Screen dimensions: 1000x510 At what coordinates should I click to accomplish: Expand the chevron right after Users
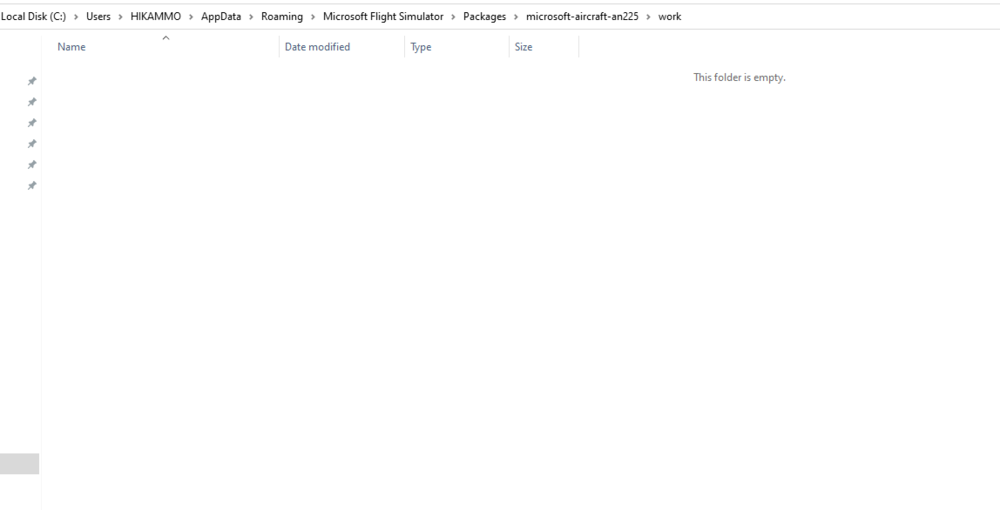pos(121,16)
